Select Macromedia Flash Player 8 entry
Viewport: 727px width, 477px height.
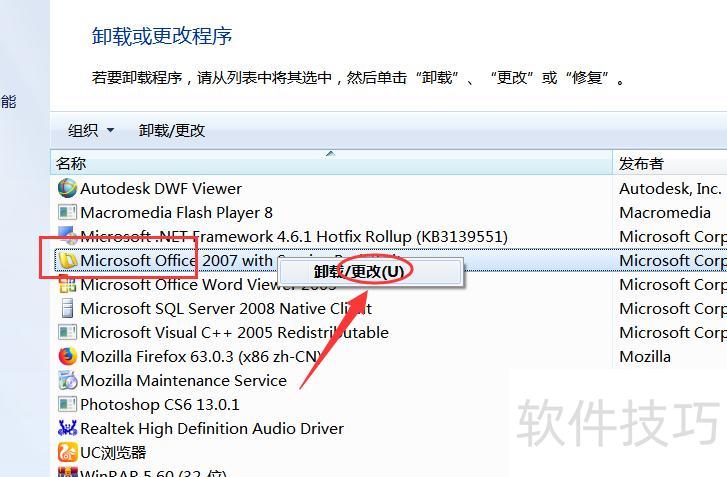pyautogui.click(x=176, y=213)
